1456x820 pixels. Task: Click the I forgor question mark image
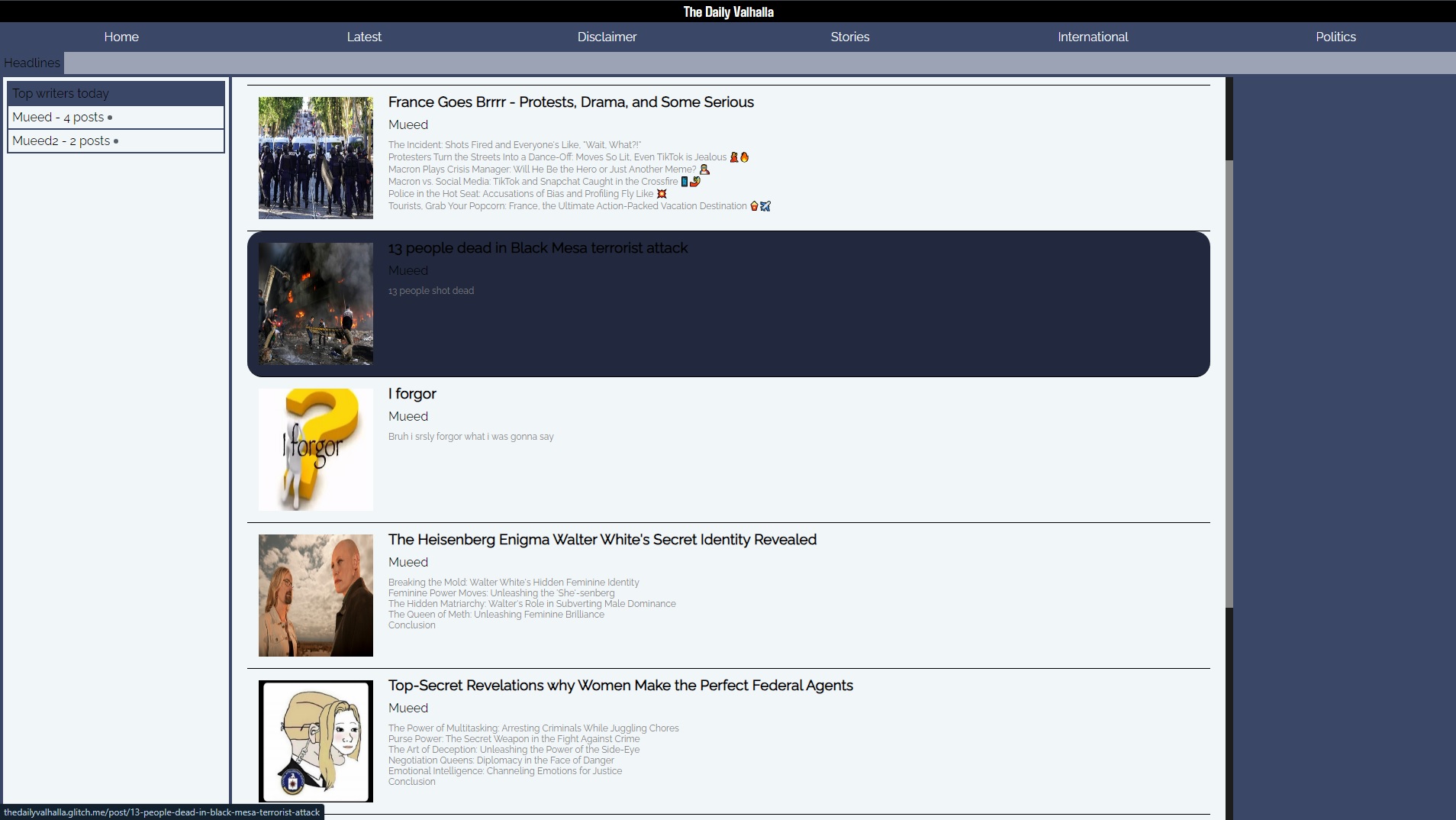pos(315,449)
